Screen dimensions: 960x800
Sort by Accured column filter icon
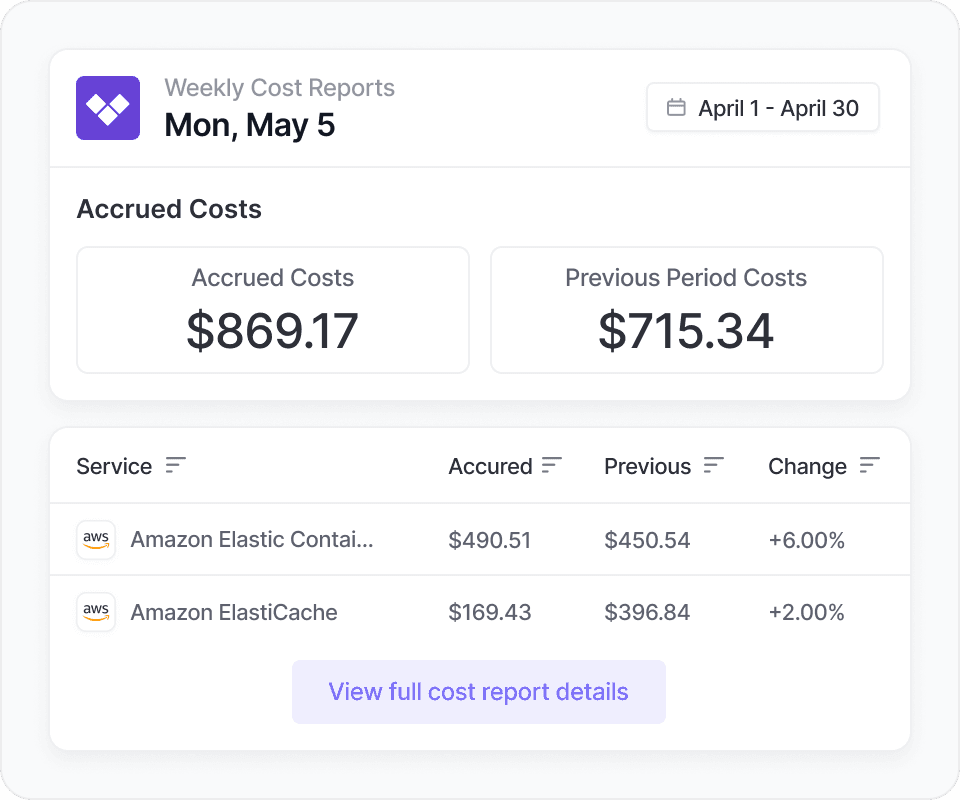(x=552, y=466)
